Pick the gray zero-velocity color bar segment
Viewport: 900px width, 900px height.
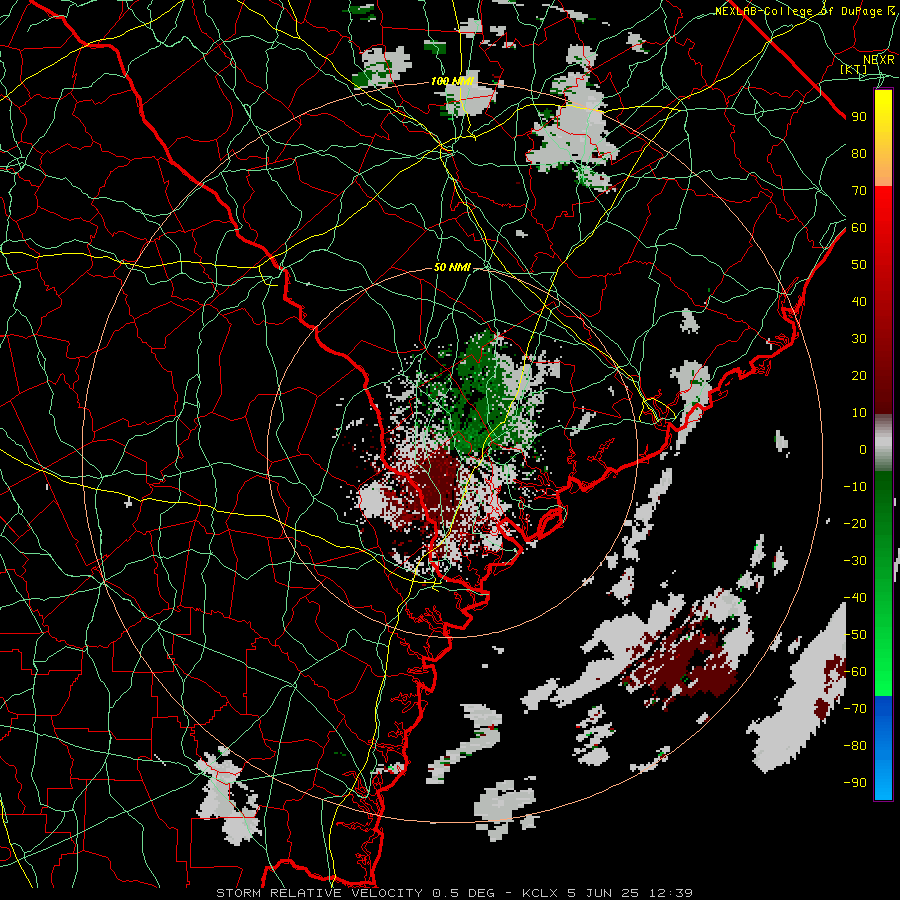tap(883, 443)
